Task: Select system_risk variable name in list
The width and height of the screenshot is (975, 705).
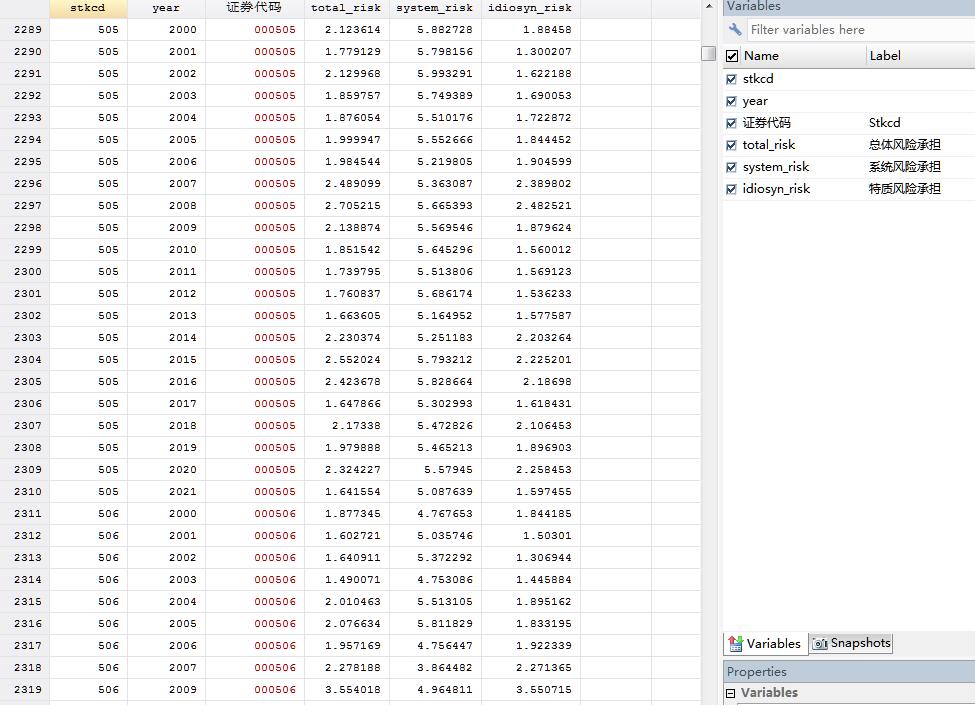Action: click(x=775, y=167)
